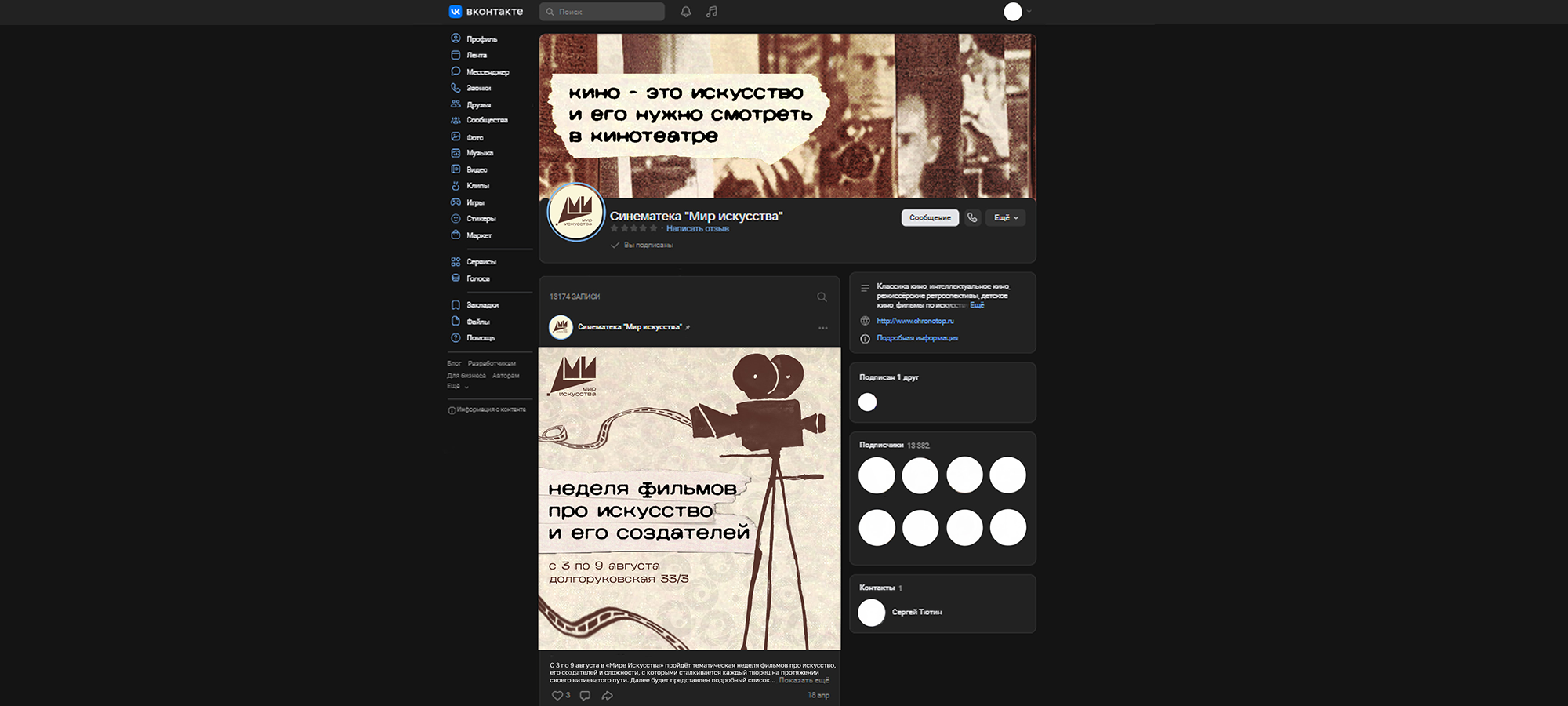Open the group's round logo avatar
The width and height of the screenshot is (1568, 706).
click(x=576, y=212)
